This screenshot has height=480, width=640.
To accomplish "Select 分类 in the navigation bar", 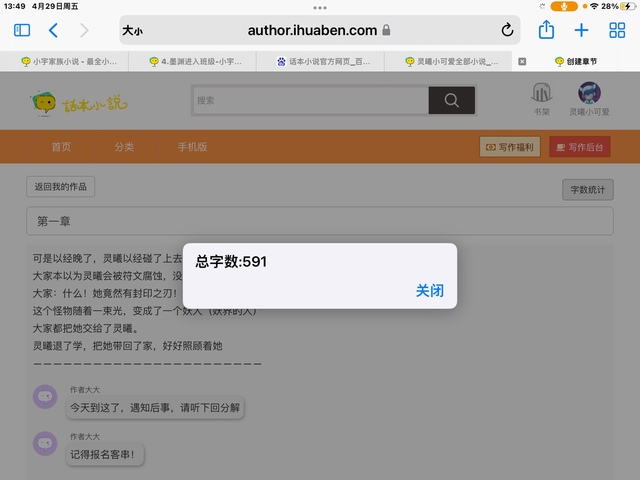I will 124,147.
